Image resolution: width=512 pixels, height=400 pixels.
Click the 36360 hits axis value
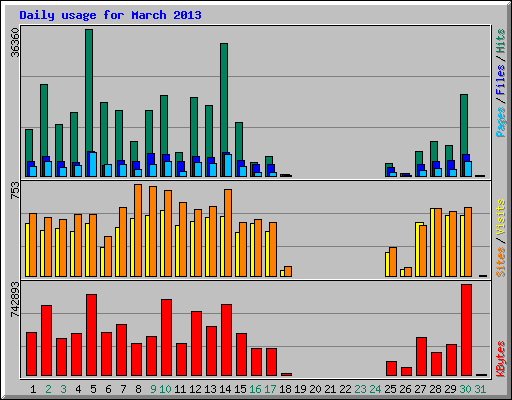[15, 43]
